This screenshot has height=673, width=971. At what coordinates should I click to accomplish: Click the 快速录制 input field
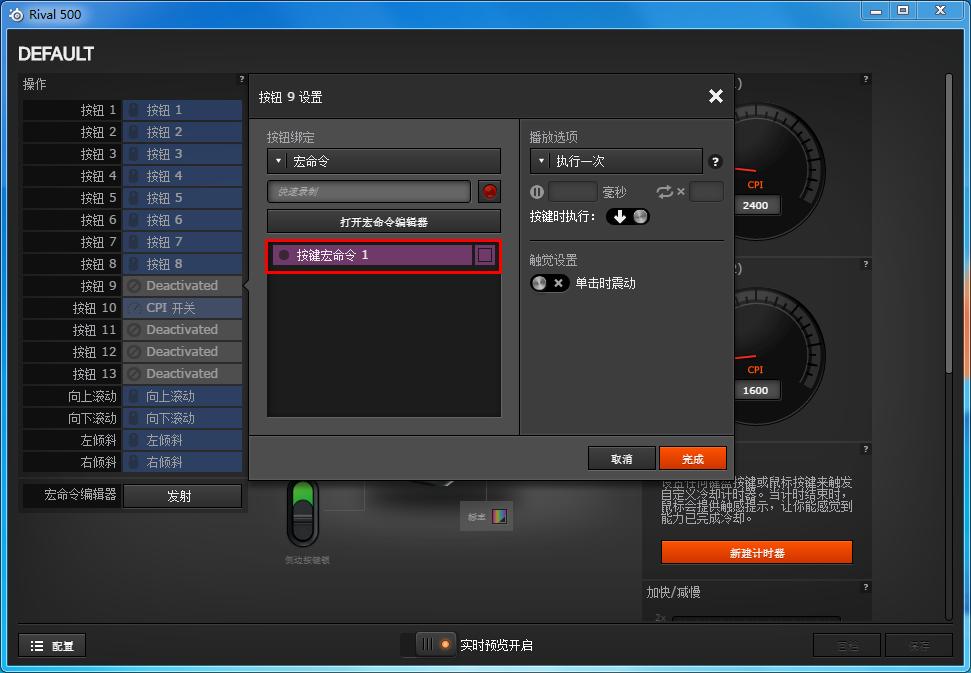tap(368, 192)
